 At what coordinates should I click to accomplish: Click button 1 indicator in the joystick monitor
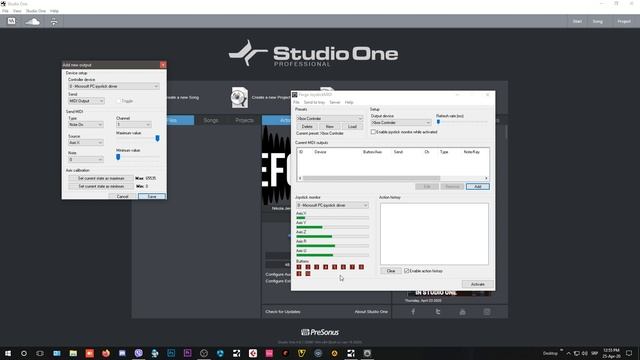[x=299, y=267]
